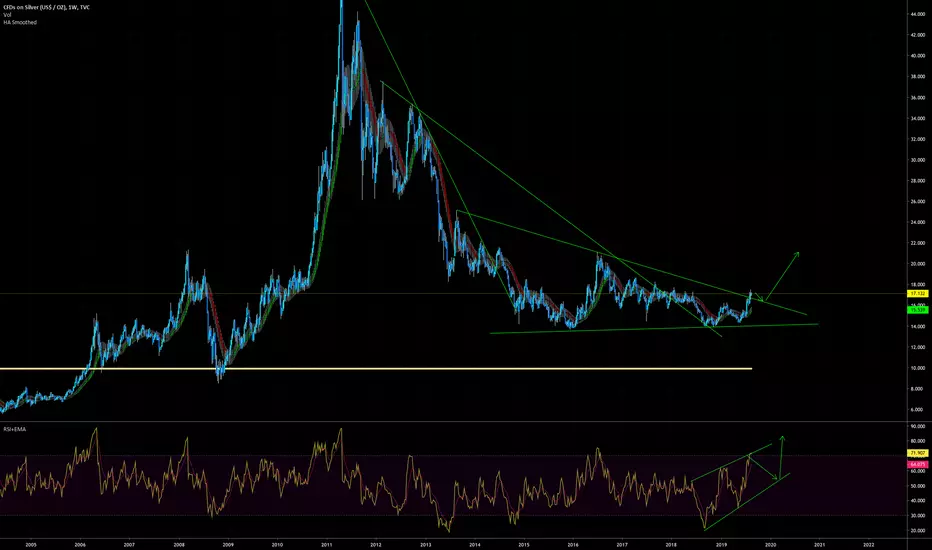Viewport: 932px width, 550px height.
Task: Click 26.000 on the price axis
Action: pos(917,202)
